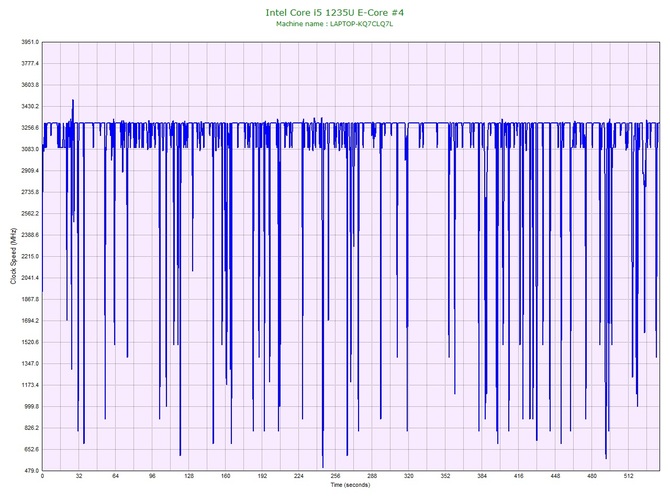The image size is (670, 502).
Task: Click the 826.2 y-axis value
Action: point(31,428)
